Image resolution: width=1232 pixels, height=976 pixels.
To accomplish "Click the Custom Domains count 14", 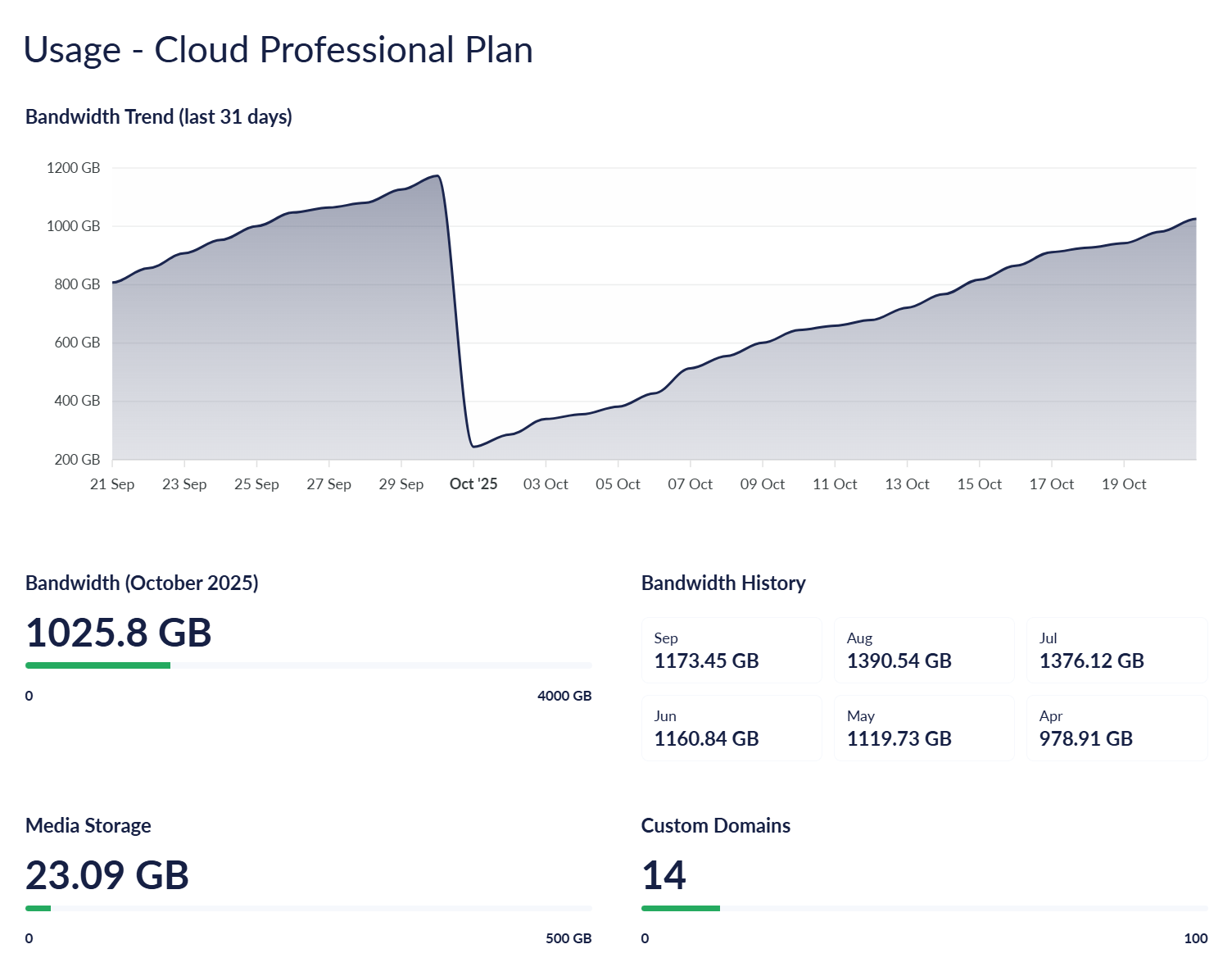I will pyautogui.click(x=664, y=875).
